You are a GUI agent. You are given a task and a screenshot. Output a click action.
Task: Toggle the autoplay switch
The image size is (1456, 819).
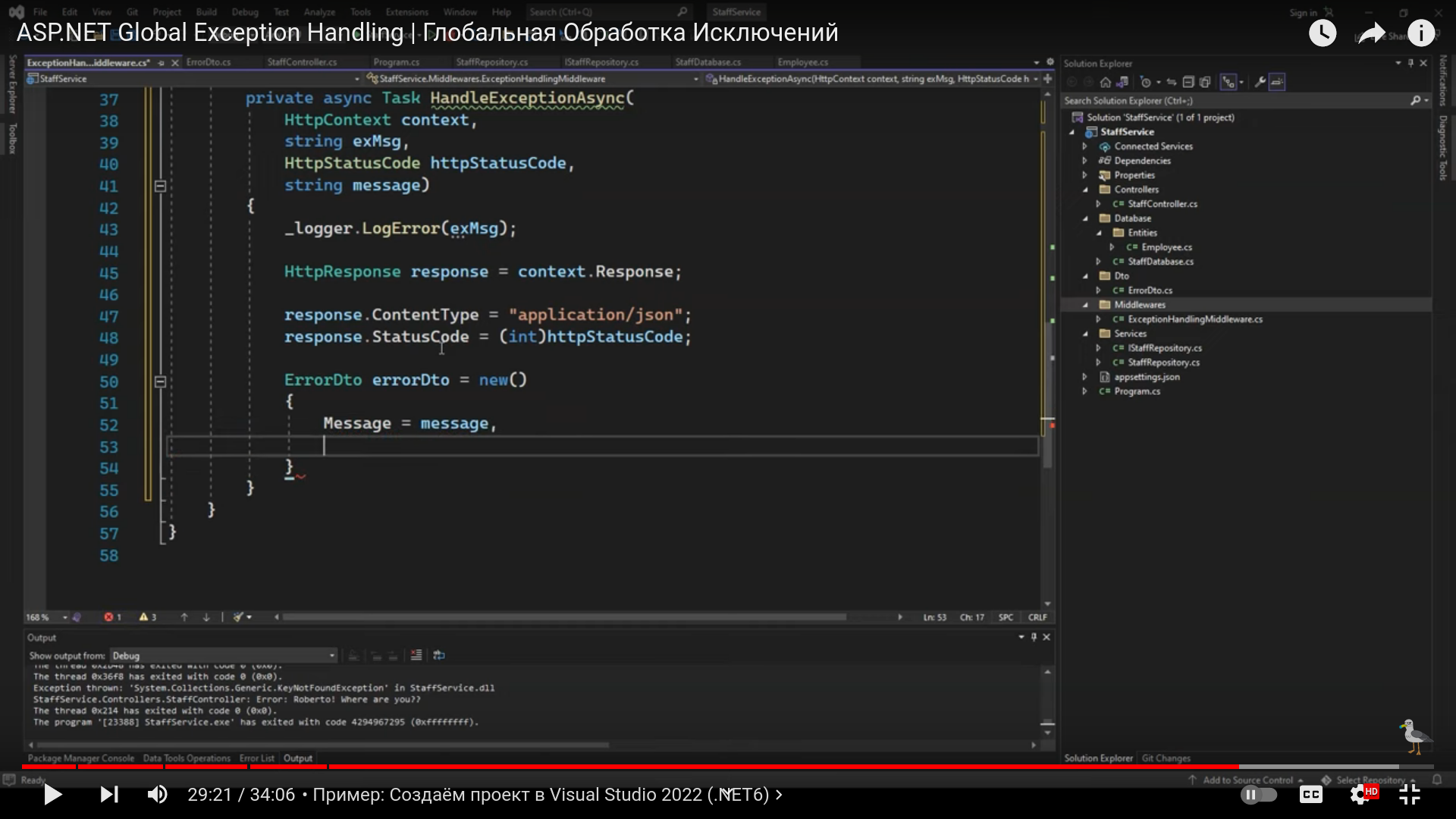pyautogui.click(x=1259, y=794)
